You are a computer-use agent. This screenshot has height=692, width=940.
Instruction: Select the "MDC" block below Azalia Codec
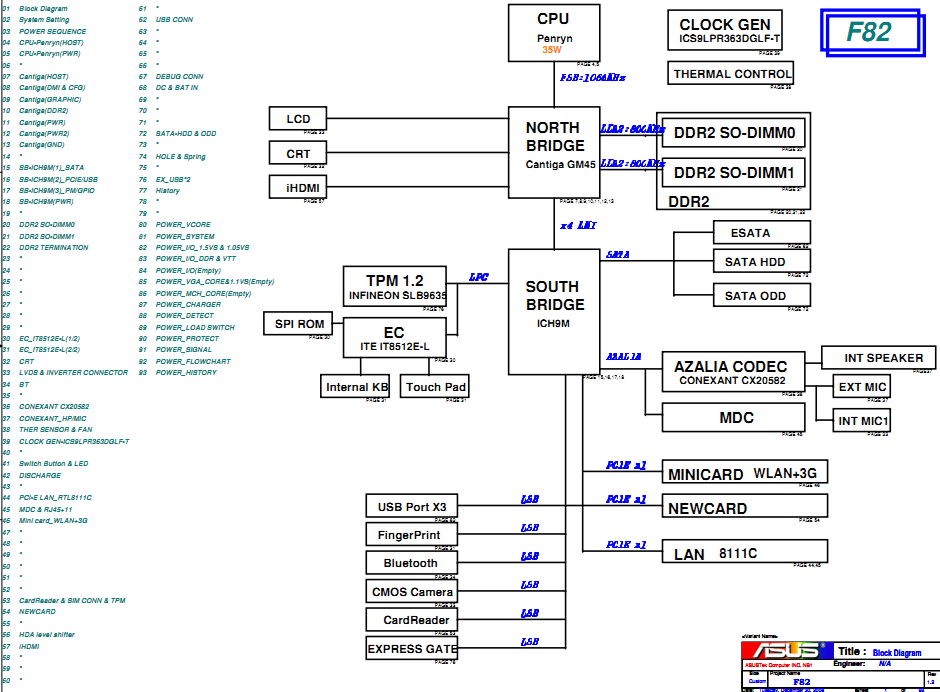[734, 417]
